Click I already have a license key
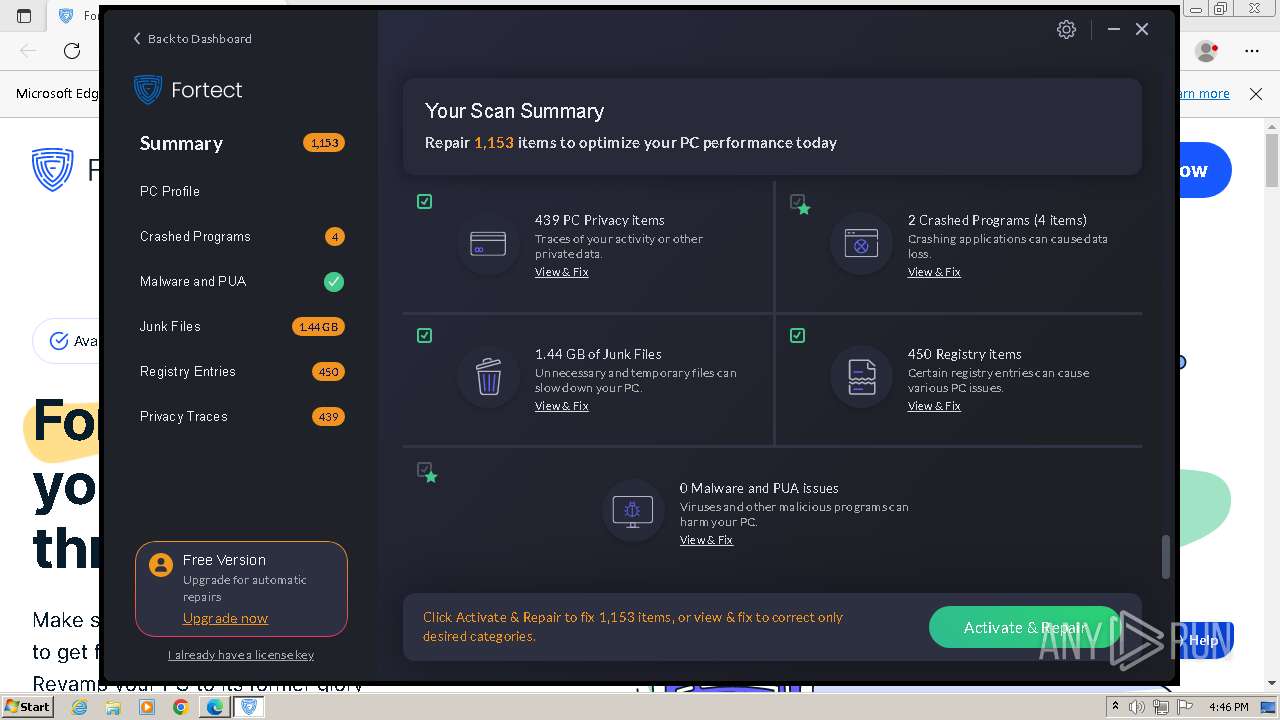Screen dimensions: 1280x720 241,655
